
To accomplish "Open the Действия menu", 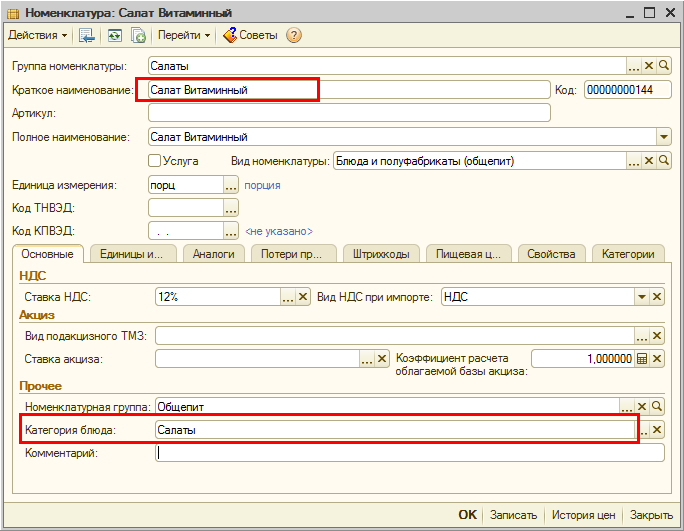I will (37, 35).
